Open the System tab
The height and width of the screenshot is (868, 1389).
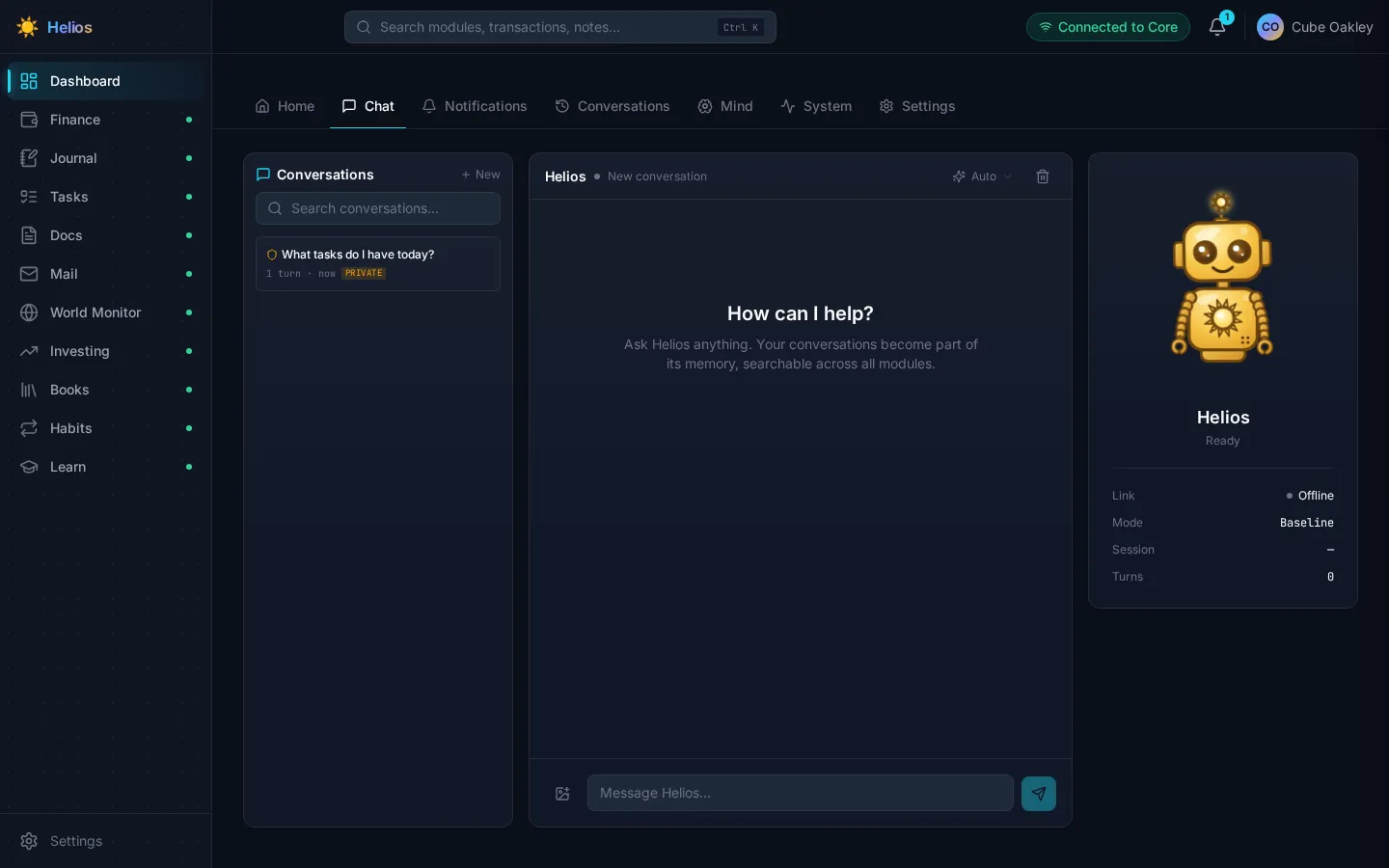[816, 106]
